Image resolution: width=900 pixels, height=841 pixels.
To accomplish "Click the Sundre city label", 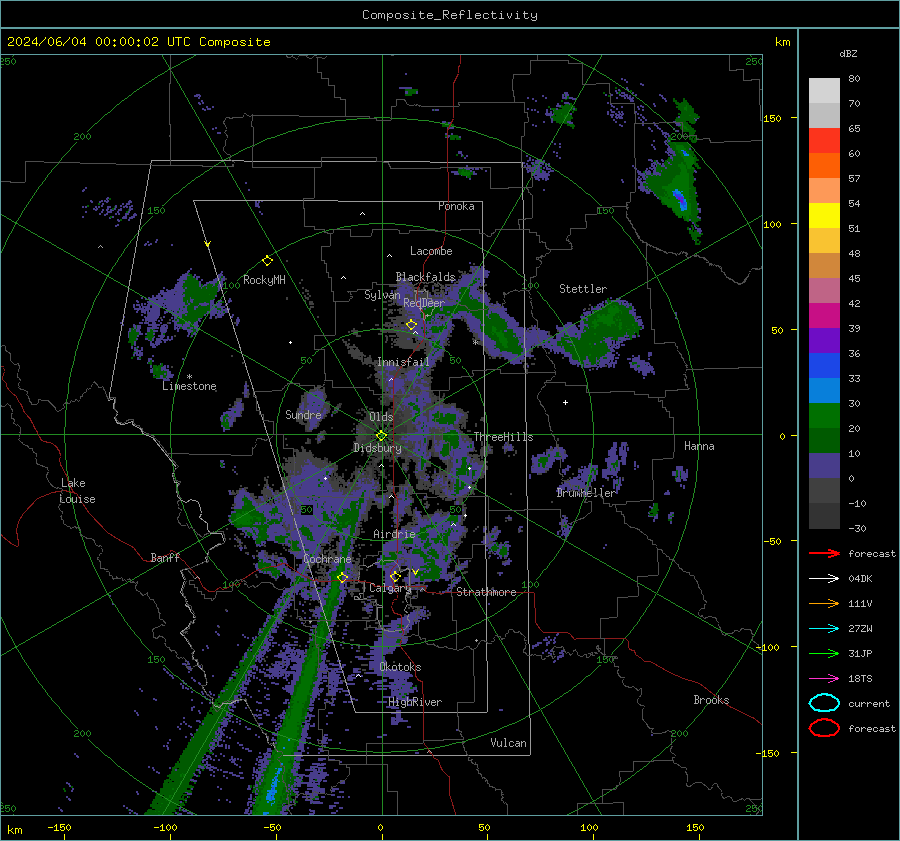I will tap(303, 414).
